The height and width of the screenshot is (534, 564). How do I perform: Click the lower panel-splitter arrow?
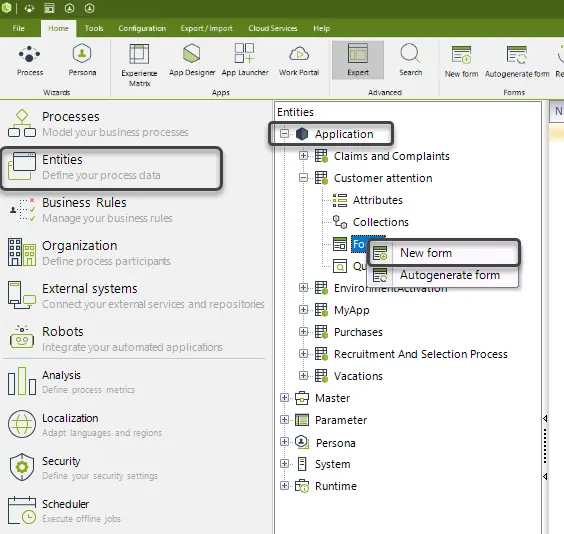[545, 476]
